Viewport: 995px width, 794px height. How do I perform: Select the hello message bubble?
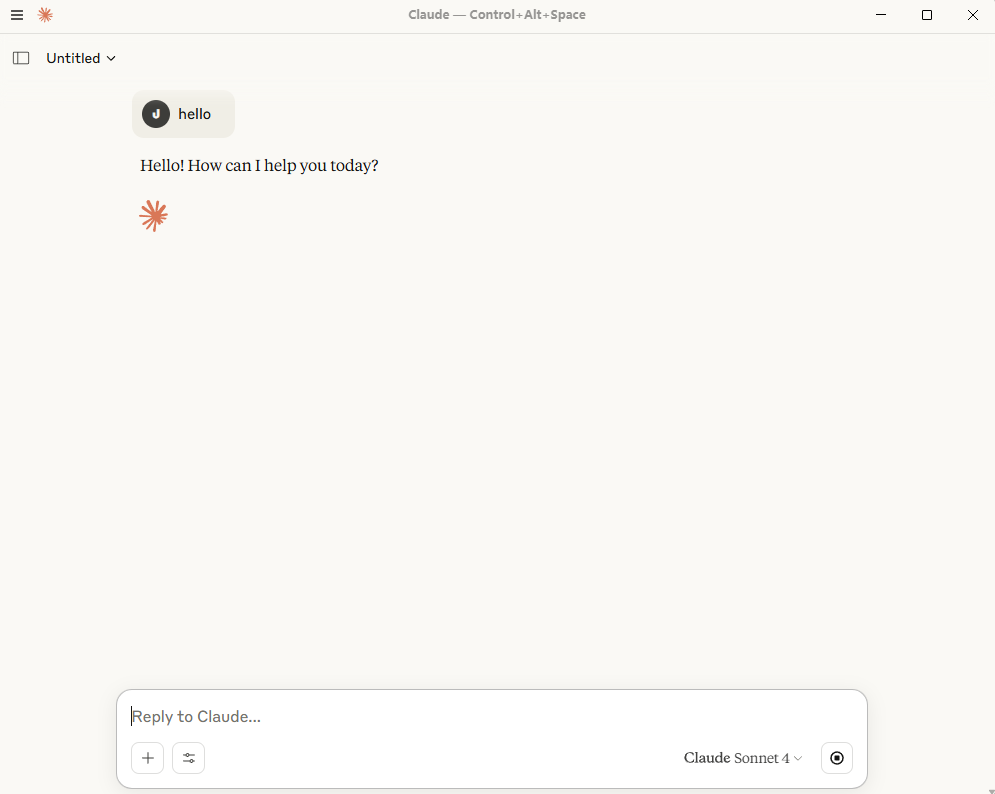point(183,114)
